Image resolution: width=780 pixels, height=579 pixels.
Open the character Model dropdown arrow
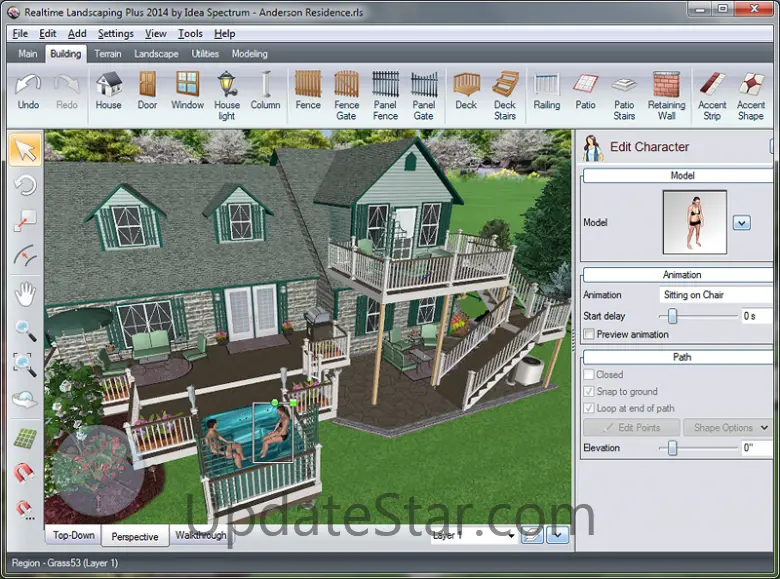(741, 223)
